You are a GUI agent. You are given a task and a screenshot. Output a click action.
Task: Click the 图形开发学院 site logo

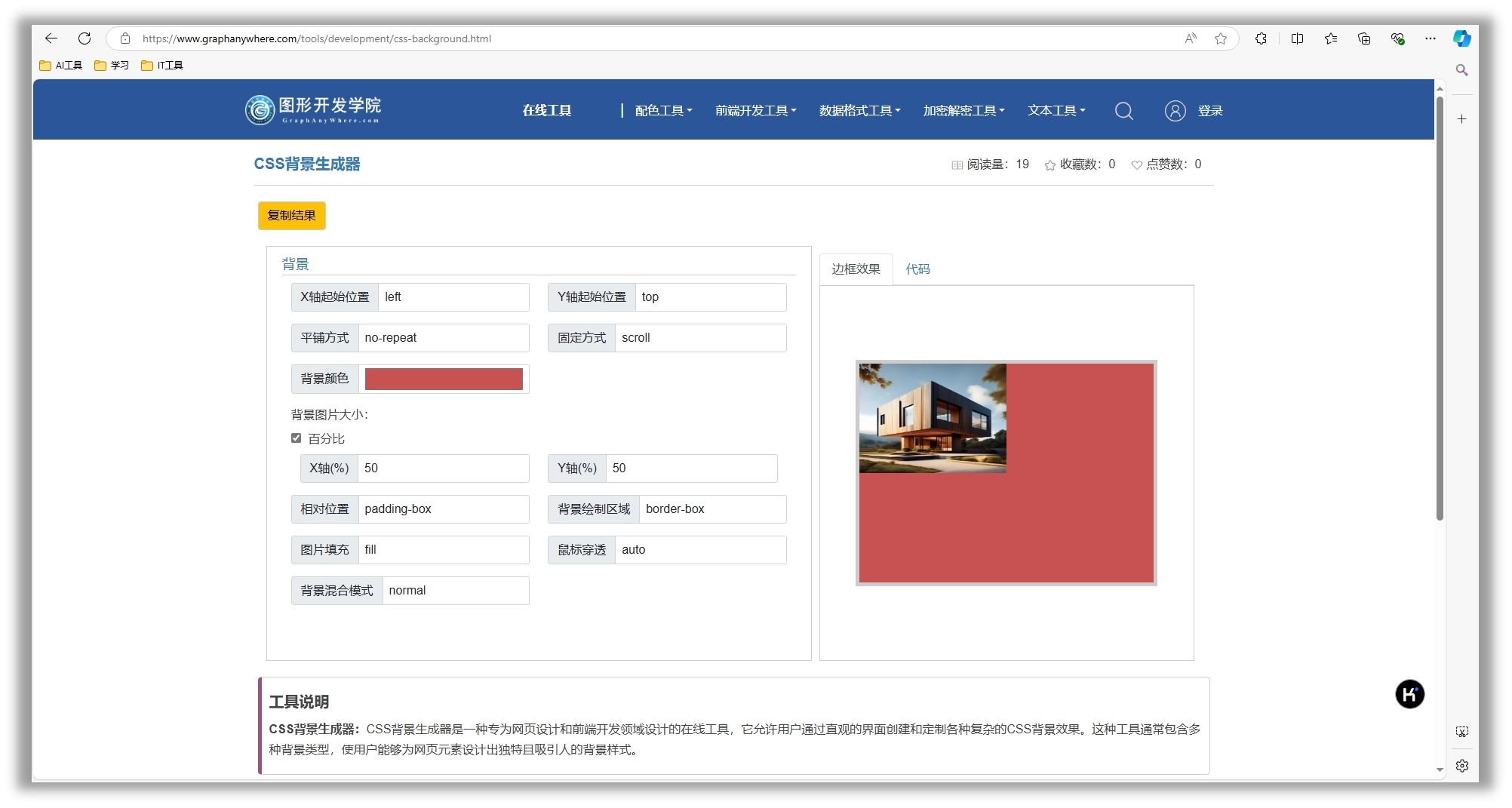[x=313, y=110]
